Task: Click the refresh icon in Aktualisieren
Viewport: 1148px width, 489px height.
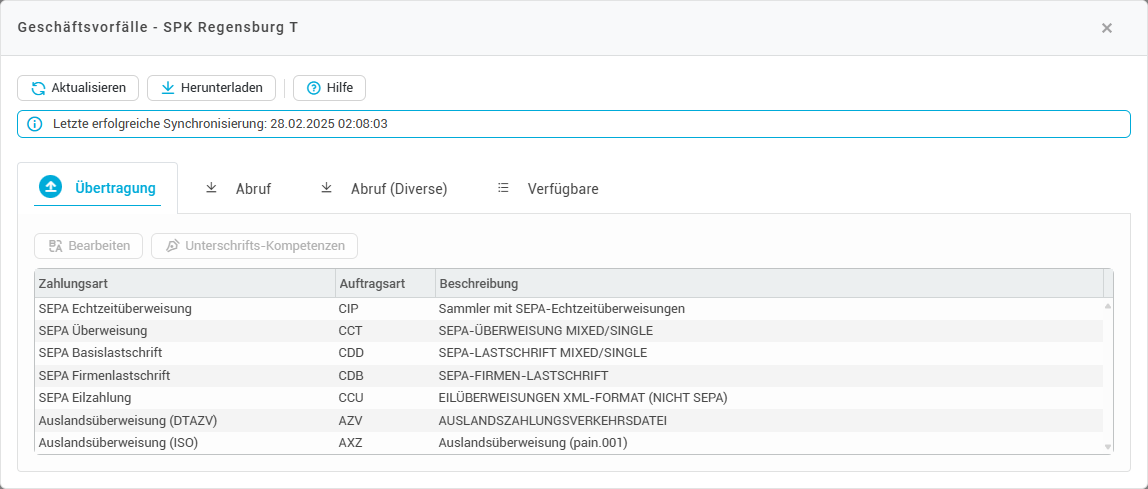Action: tap(38, 88)
